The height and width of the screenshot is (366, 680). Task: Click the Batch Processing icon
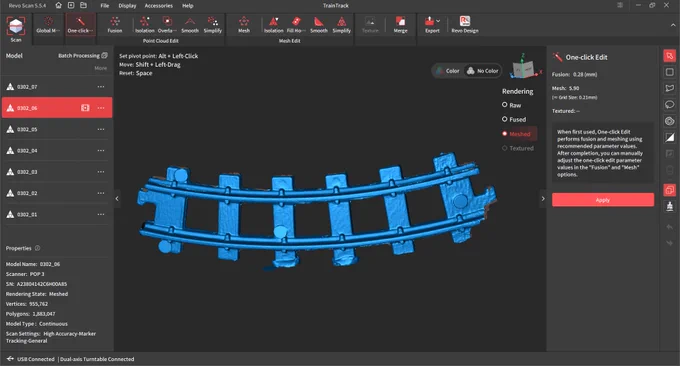(x=105, y=56)
